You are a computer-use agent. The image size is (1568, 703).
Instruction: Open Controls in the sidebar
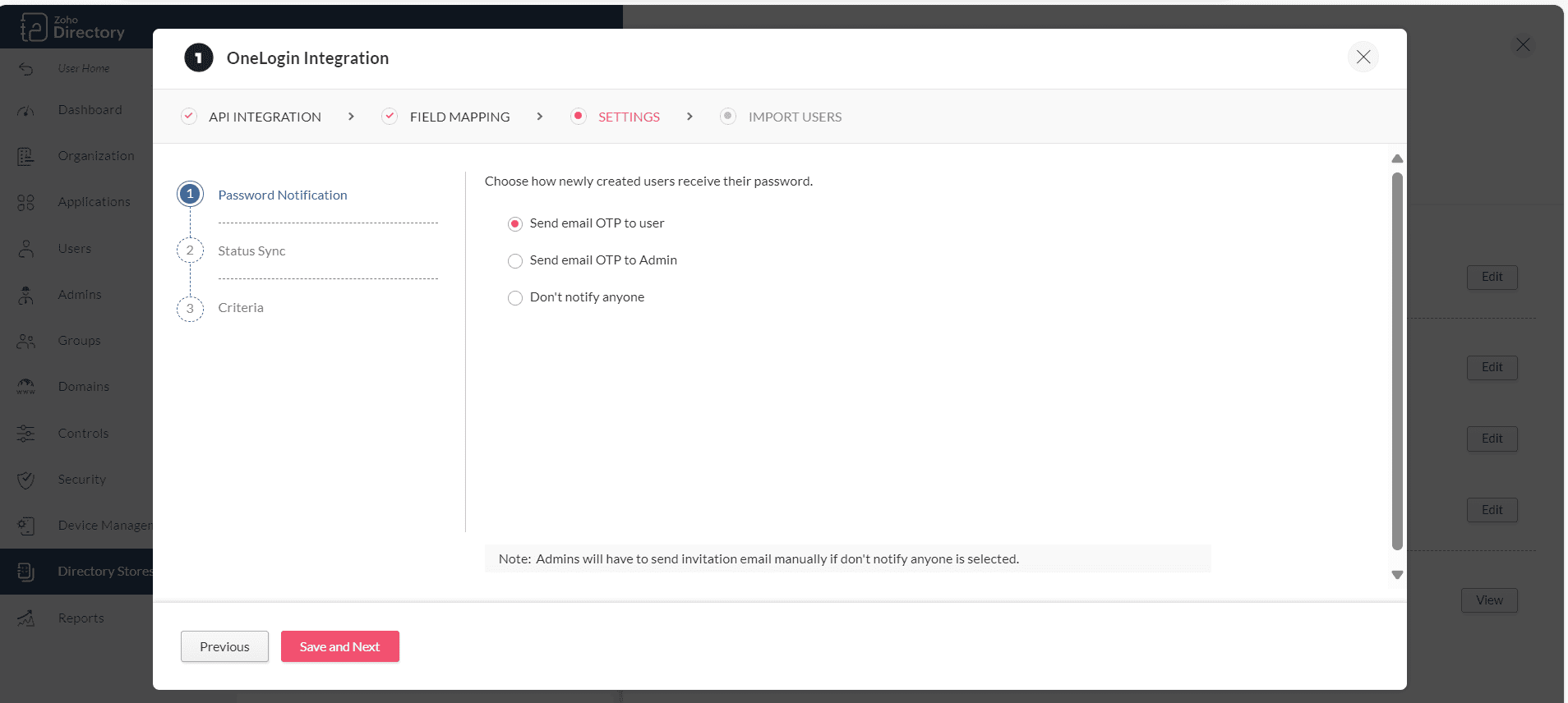(x=83, y=434)
